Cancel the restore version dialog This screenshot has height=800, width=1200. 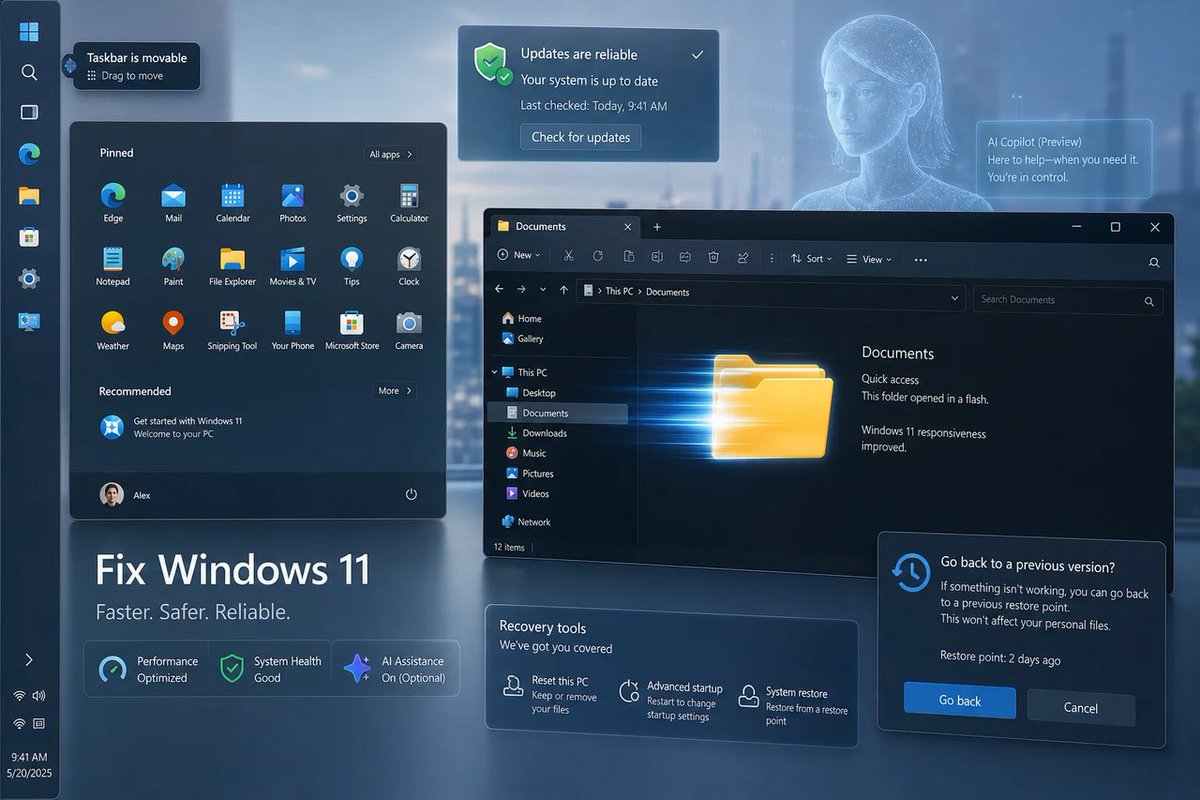pos(1081,707)
